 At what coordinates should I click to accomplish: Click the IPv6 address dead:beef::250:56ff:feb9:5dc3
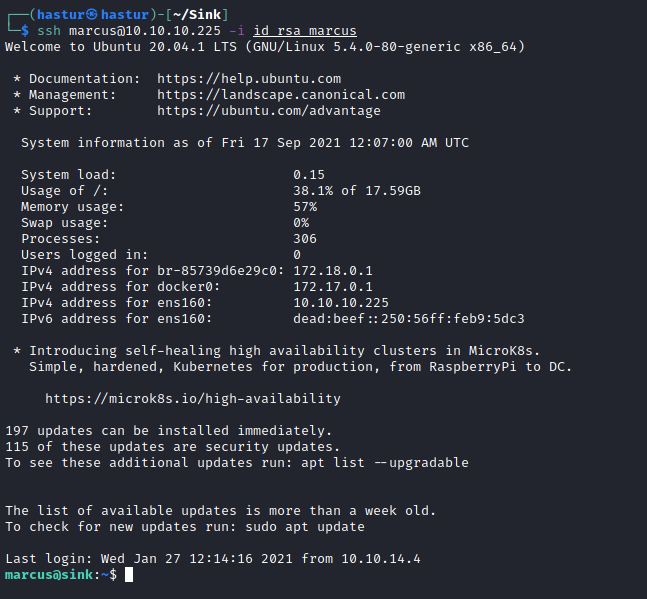click(x=409, y=319)
